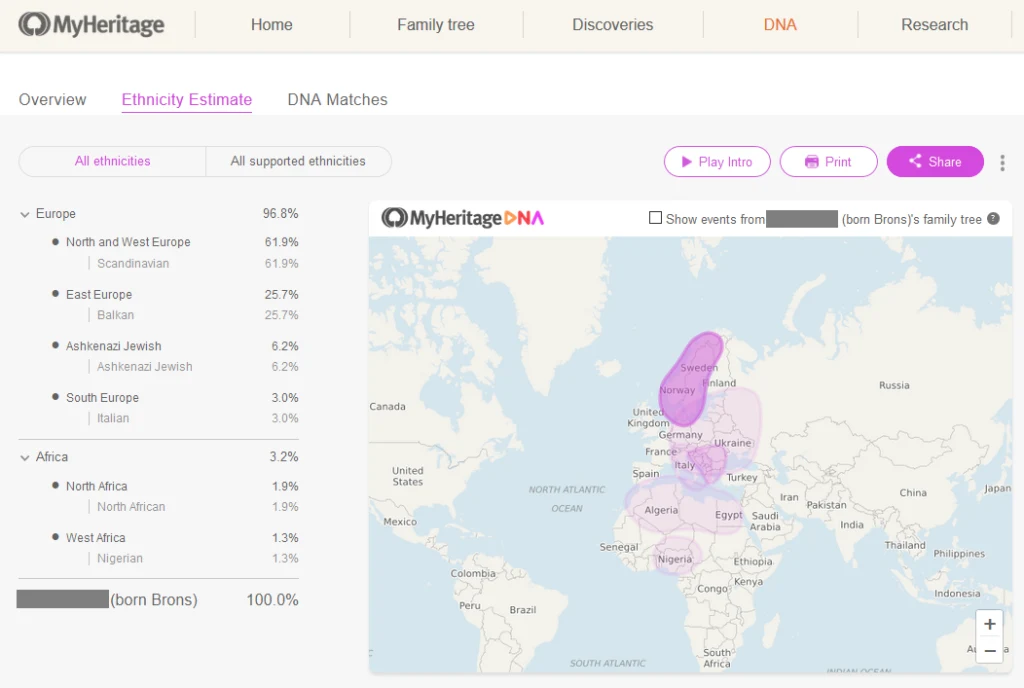Screen dimensions: 1024x688
Task: Select the East Europe row
Action: click(x=175, y=294)
